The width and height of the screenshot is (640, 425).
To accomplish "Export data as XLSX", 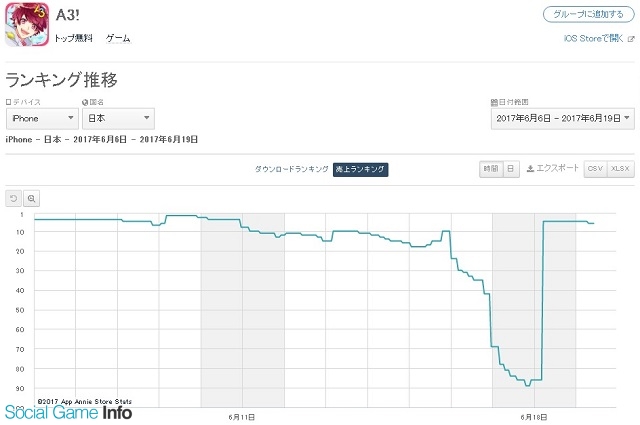I will [620, 169].
